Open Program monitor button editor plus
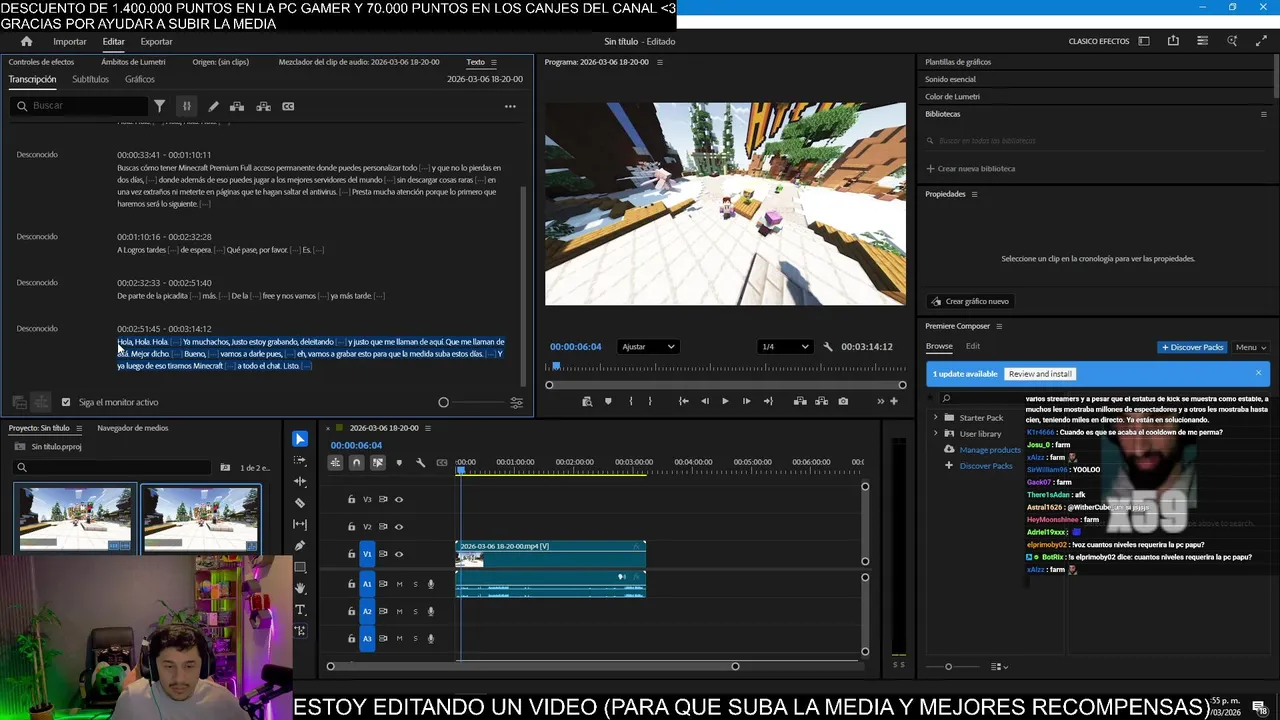Screen dimensions: 1280x720 point(894,401)
